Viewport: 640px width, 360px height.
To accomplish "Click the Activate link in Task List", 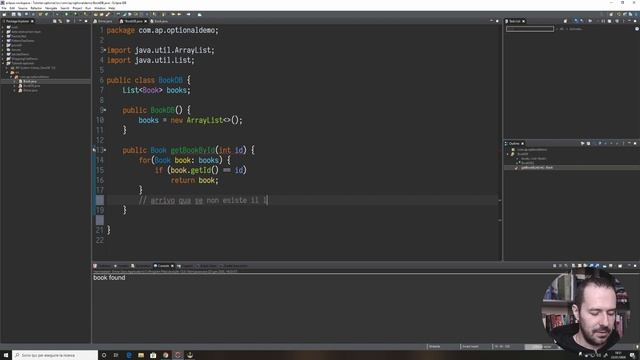I will (x=576, y=29).
